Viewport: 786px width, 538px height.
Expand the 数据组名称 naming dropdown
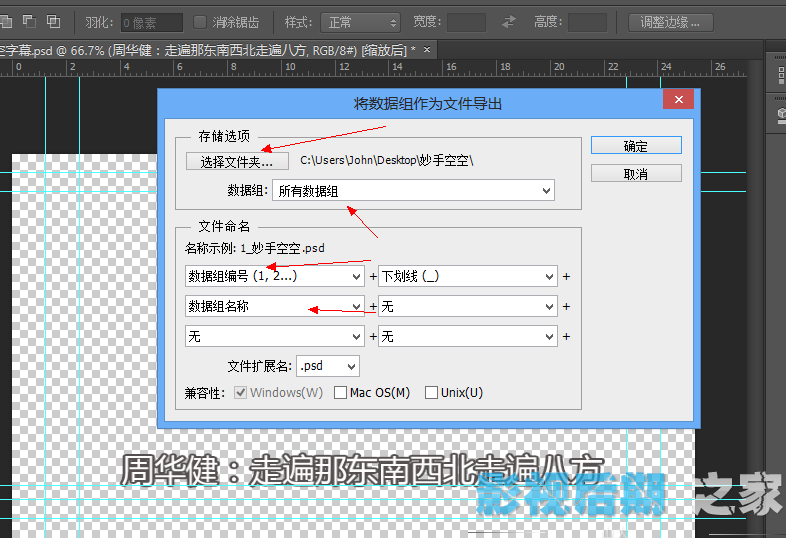click(274, 307)
